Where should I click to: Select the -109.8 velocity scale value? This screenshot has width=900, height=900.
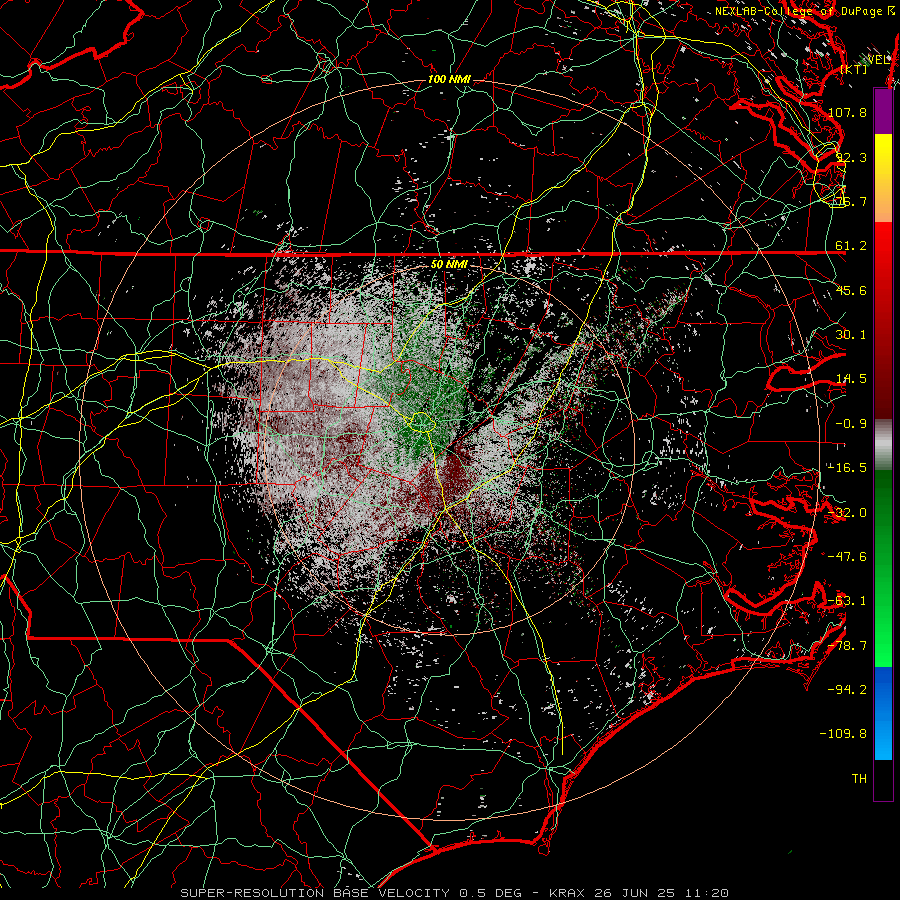coord(844,734)
